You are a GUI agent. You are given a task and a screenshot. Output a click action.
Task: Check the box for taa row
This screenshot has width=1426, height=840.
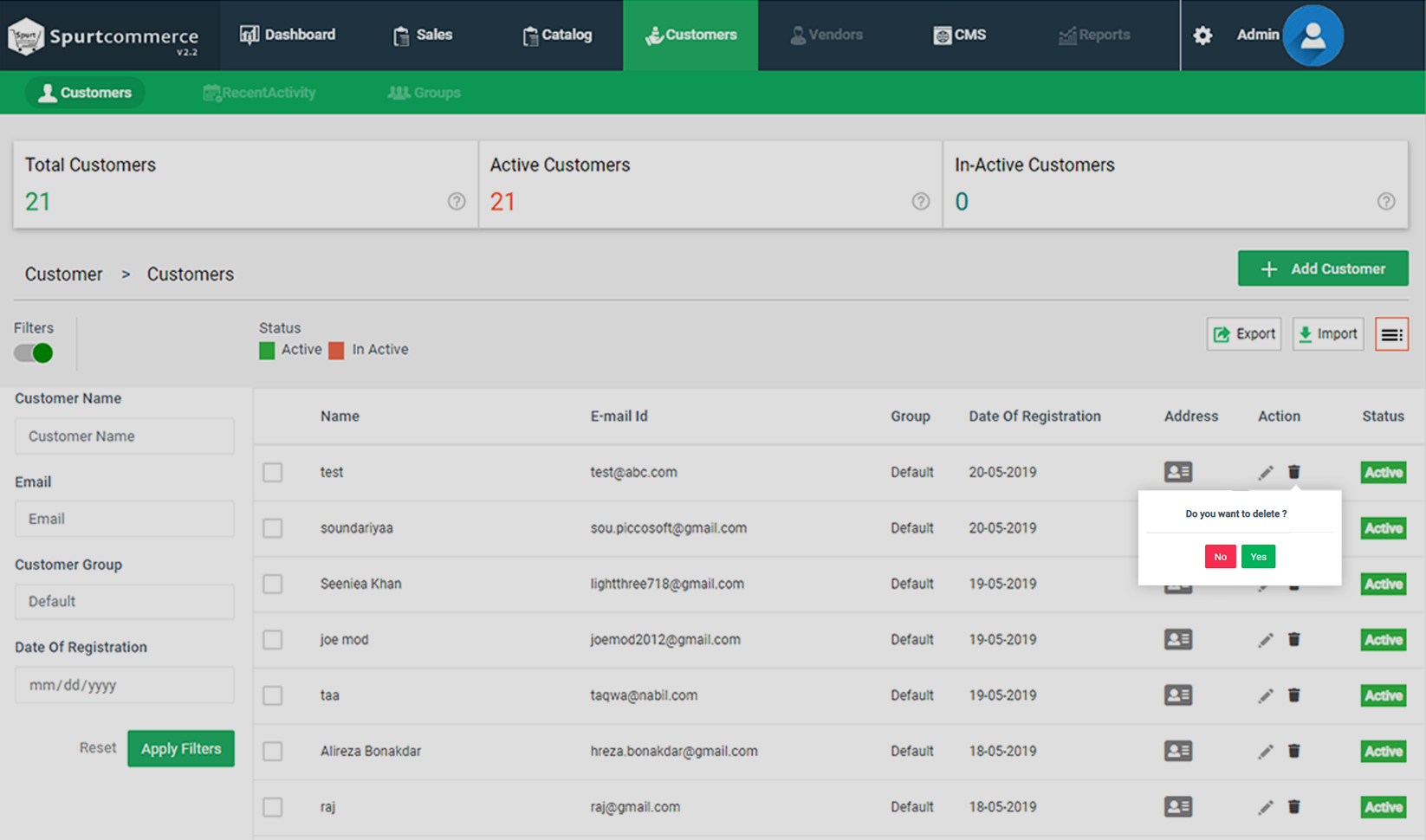(x=273, y=695)
